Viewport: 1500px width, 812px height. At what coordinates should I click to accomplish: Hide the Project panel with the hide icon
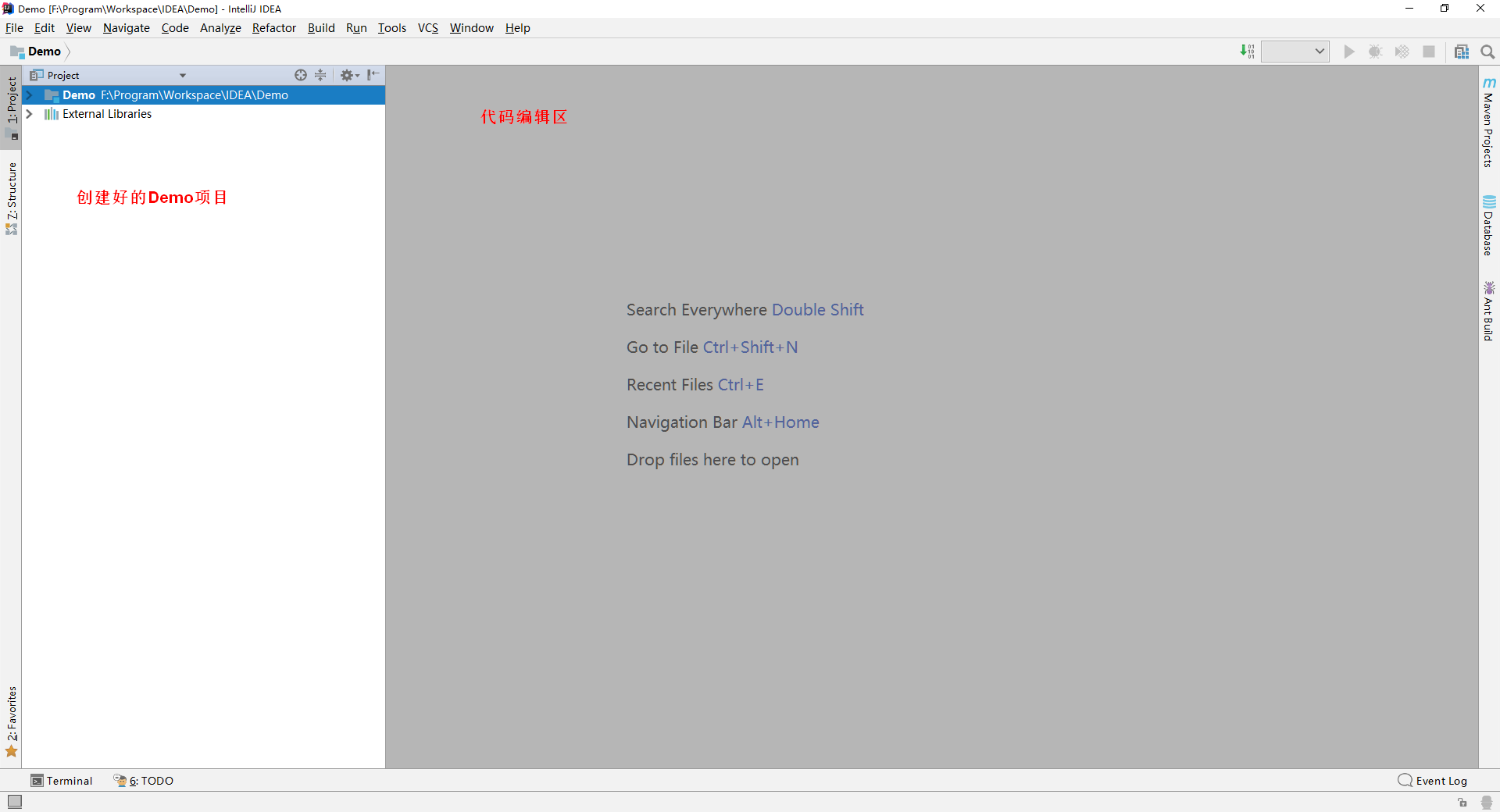[x=373, y=75]
